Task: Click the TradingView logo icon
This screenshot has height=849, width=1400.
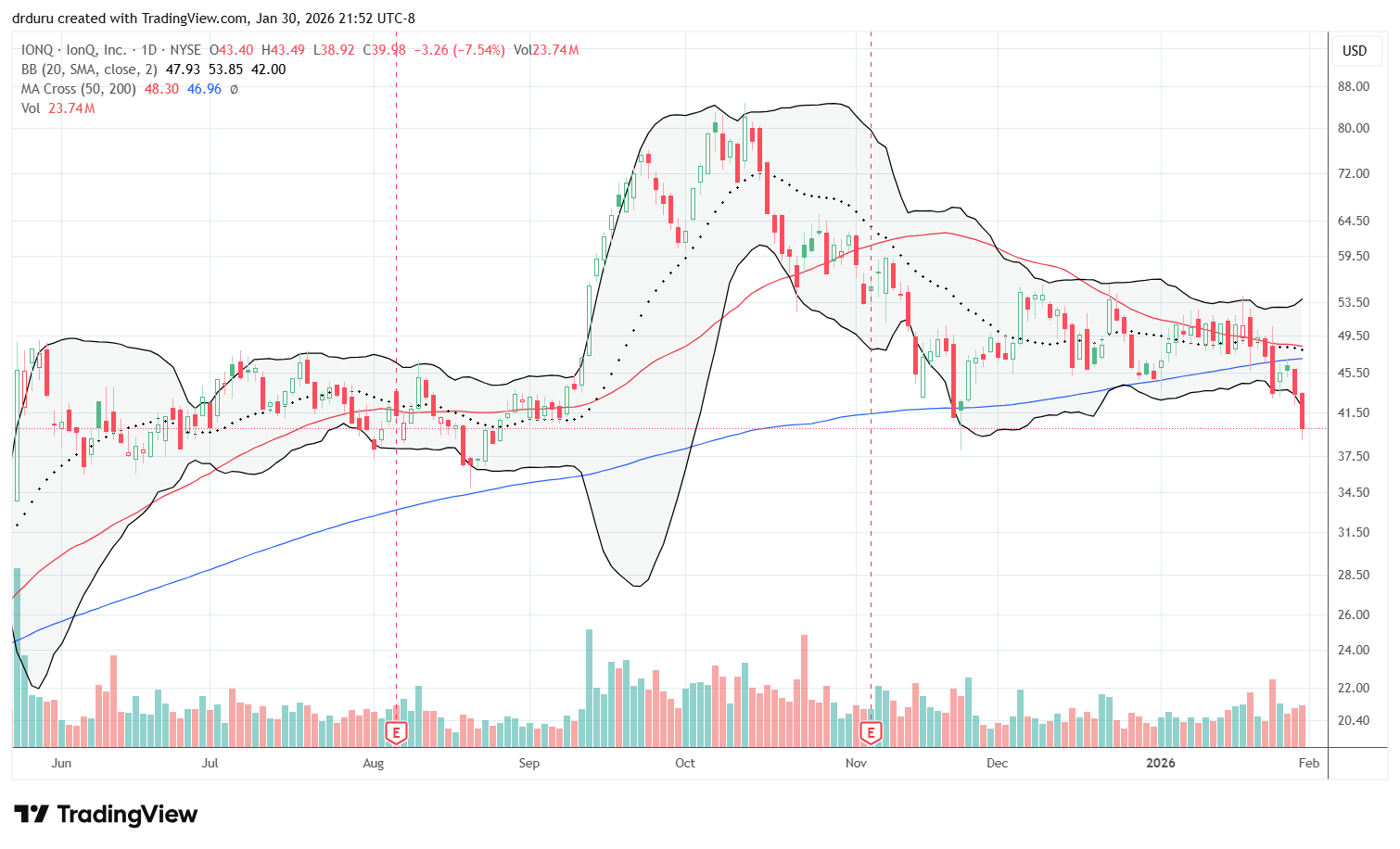Action: coord(32,815)
